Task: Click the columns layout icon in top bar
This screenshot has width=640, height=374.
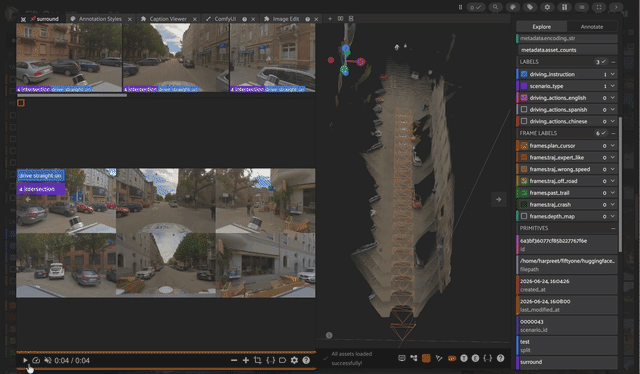Action: tap(564, 7)
